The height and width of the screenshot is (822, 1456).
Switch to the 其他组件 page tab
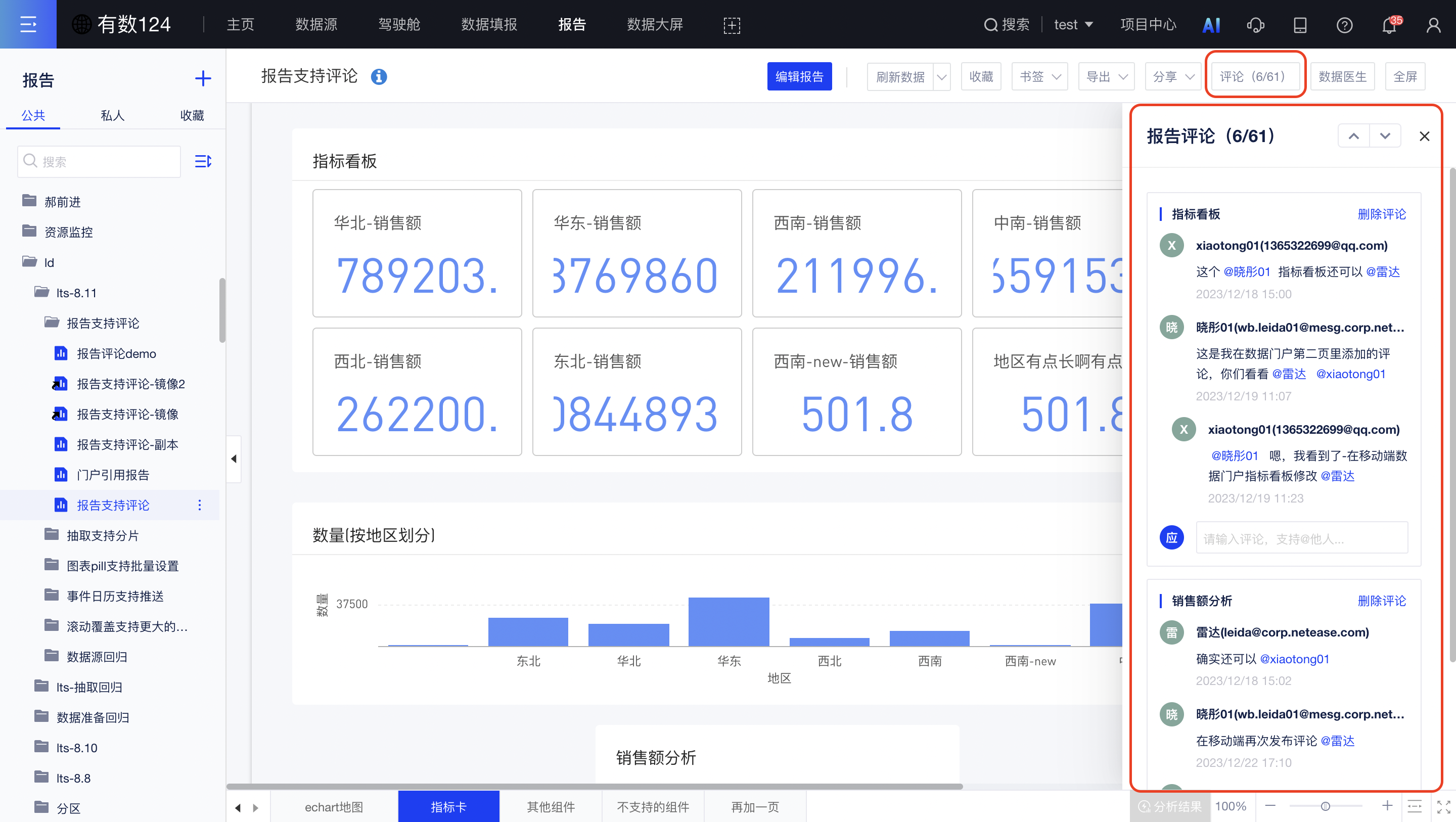pyautogui.click(x=550, y=807)
